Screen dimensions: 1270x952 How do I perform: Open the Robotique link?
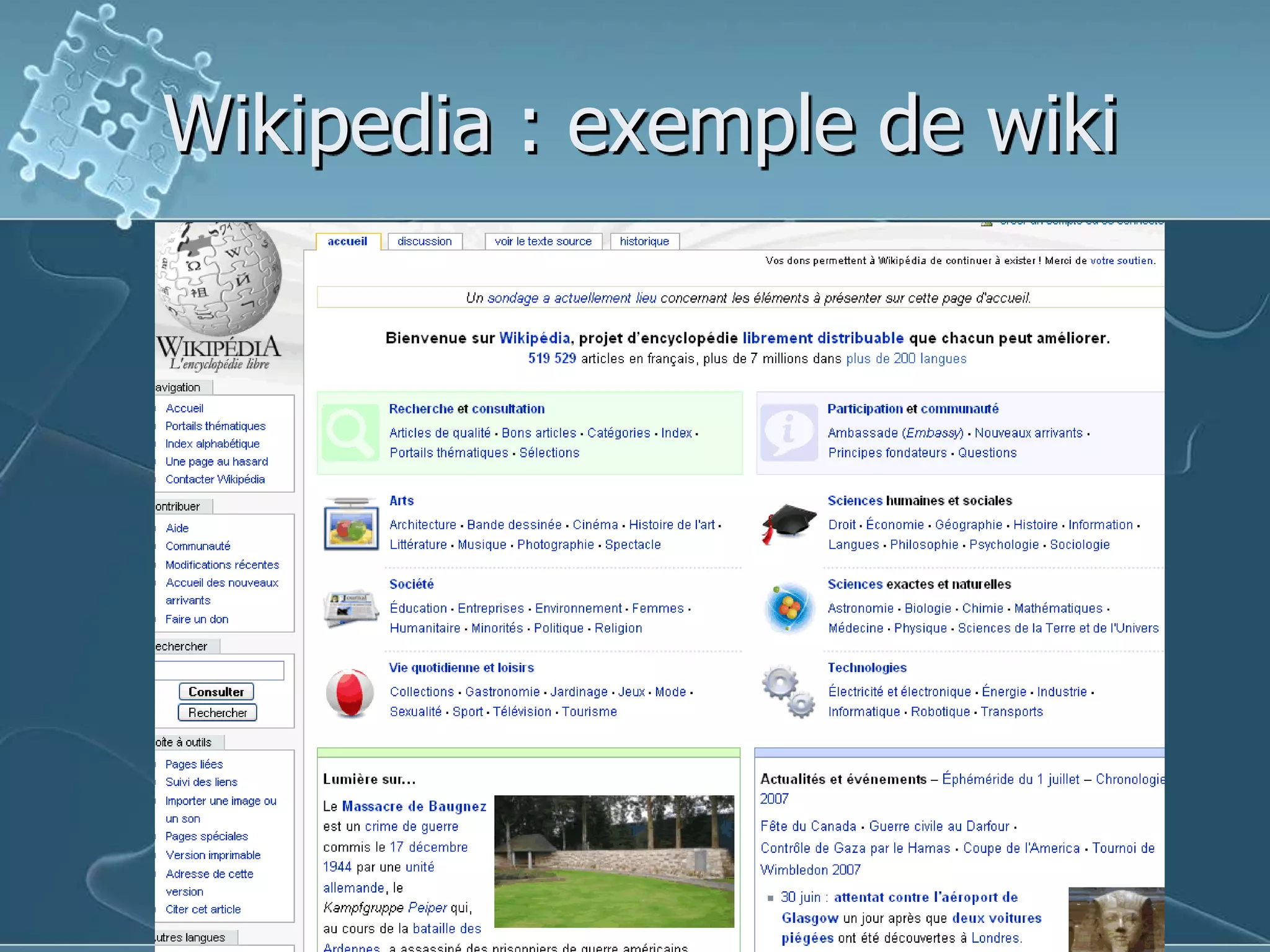940,712
